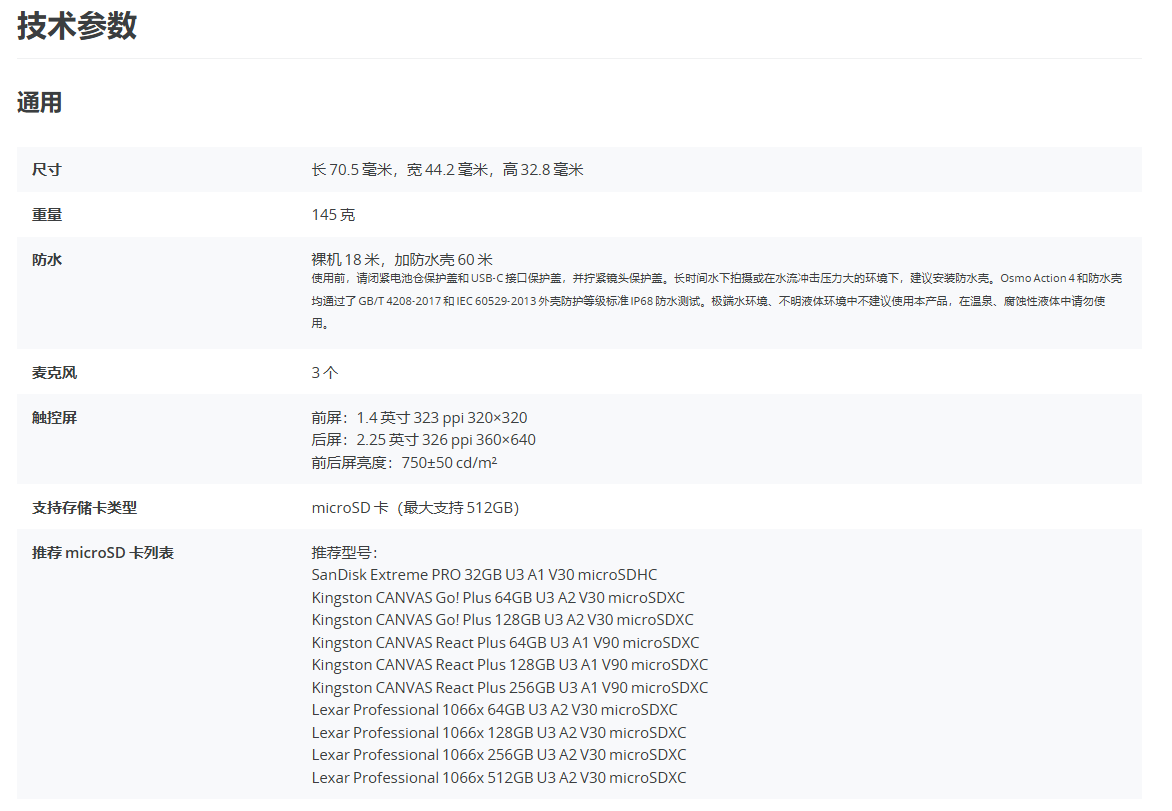Click the 尺寸 row label
1172x811 pixels.
47,170
